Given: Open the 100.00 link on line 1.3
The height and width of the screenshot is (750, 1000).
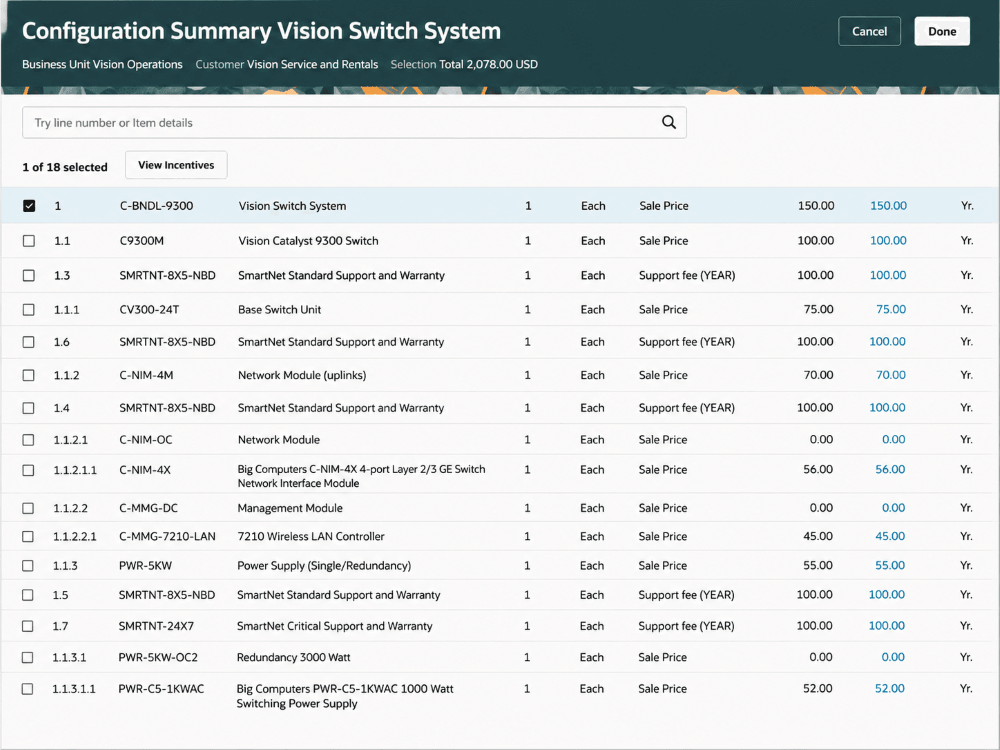Looking at the screenshot, I should point(888,275).
